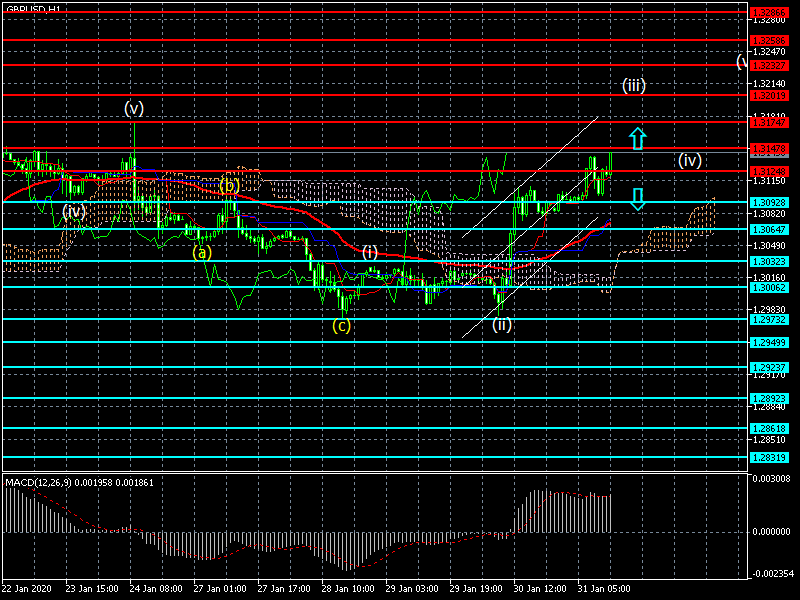Select the red 1.32019 price level tag
Screen dimensions: 800x600
click(769, 95)
